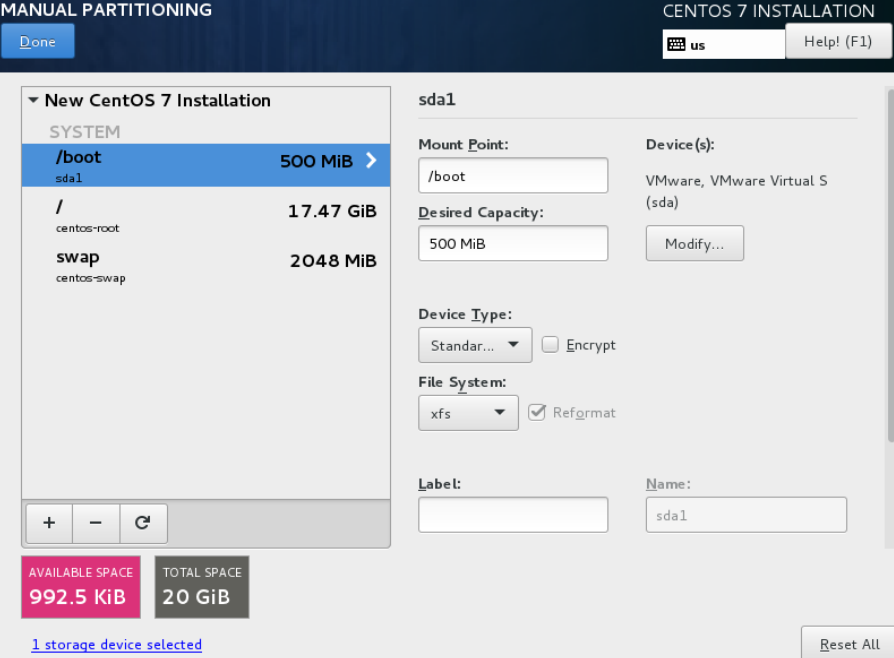Click the sda1 heading on right panel
Viewport: 894px width, 658px height.
pos(437,100)
